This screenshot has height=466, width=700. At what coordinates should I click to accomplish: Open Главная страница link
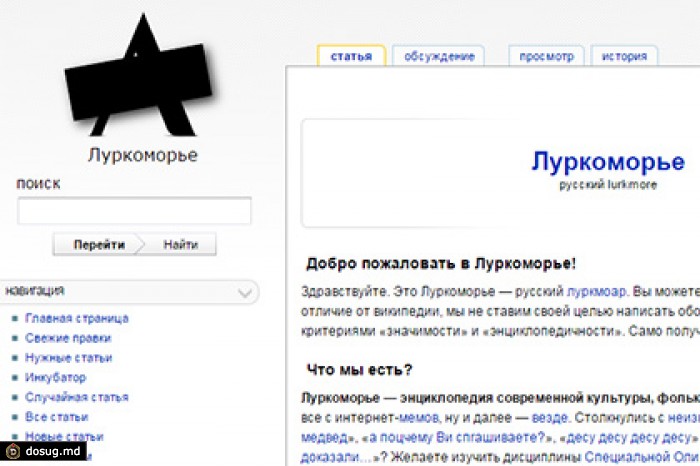point(77,318)
